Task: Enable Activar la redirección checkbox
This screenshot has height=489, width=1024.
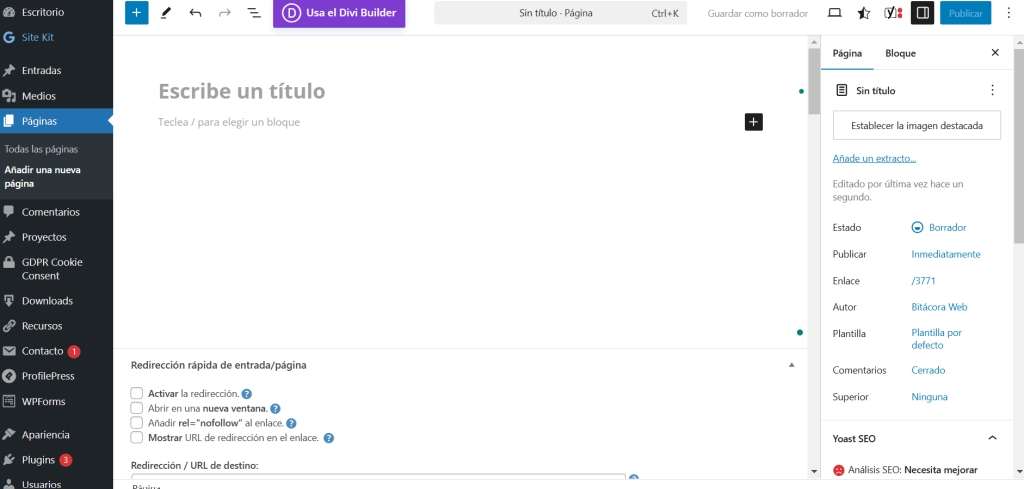Action: [x=136, y=393]
